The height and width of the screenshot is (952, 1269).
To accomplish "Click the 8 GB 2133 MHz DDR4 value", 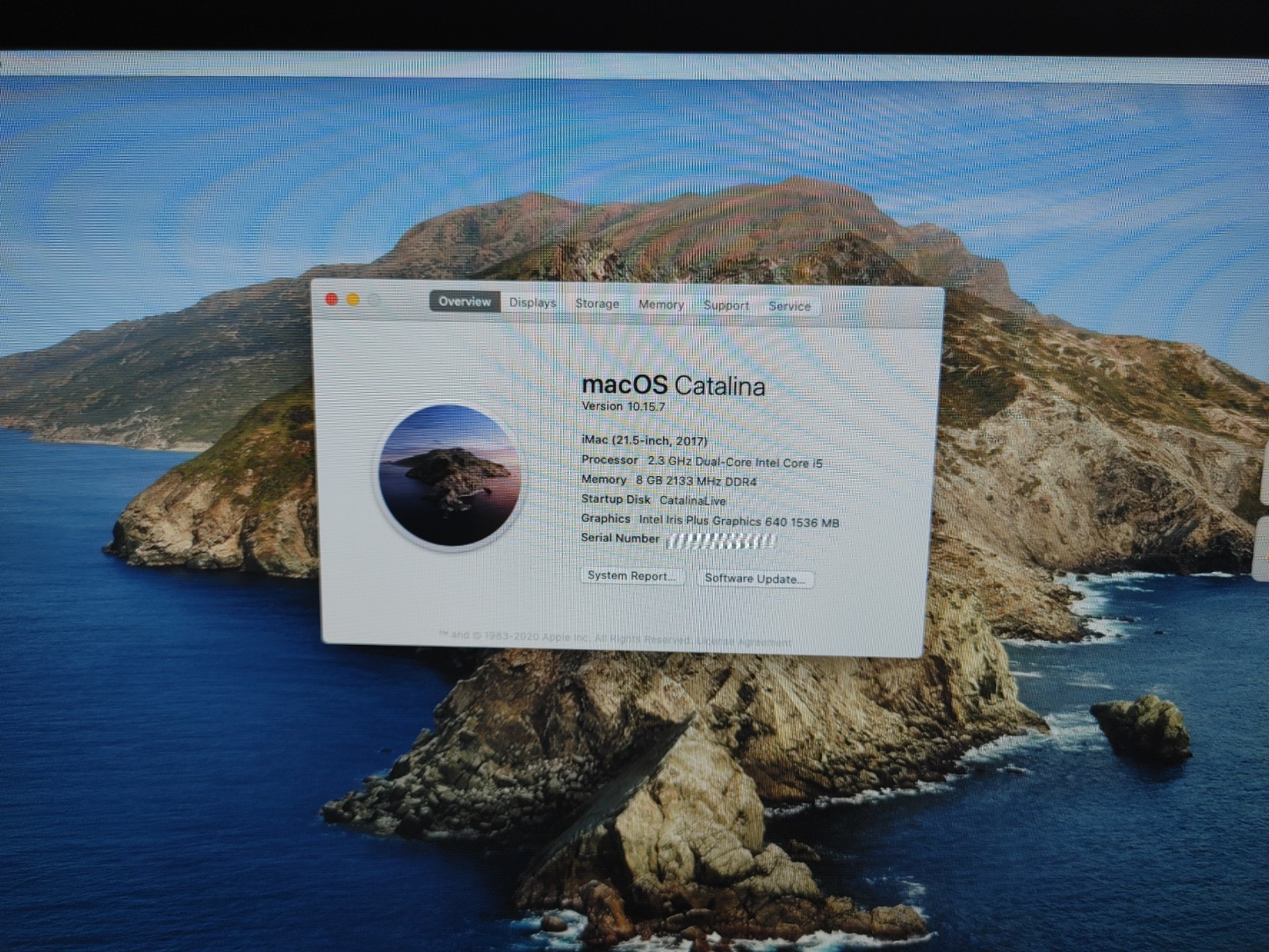I will coord(696,481).
